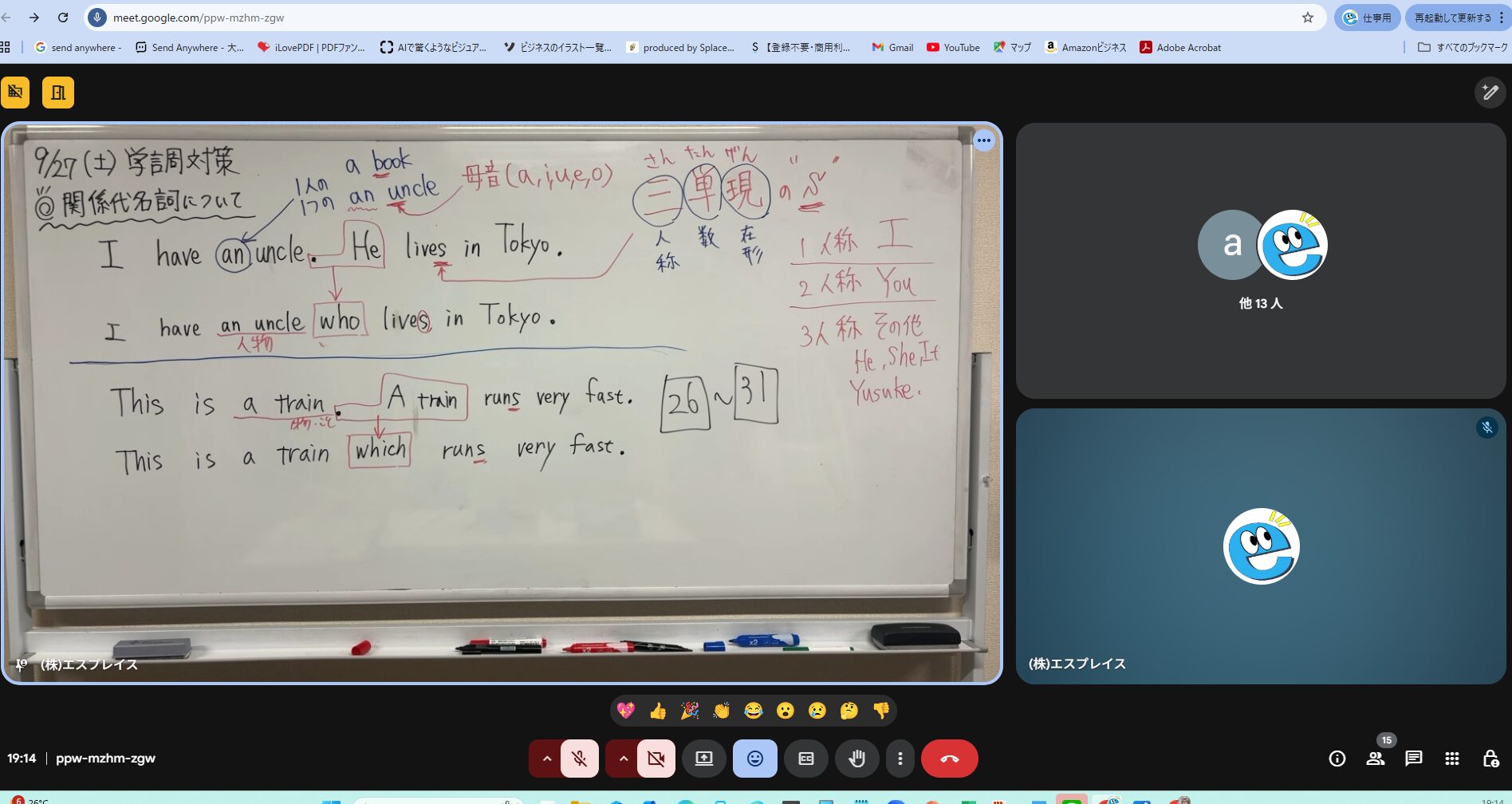Expand audio settings arrow beside microphone

pyautogui.click(x=546, y=759)
